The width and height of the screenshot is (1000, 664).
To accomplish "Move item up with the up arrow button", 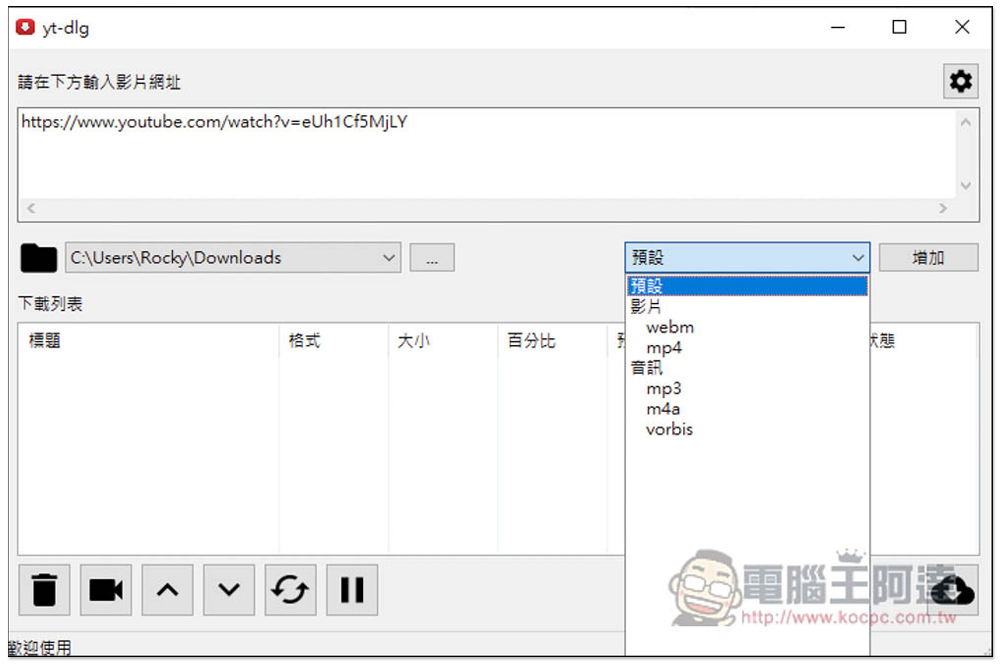I will point(167,589).
